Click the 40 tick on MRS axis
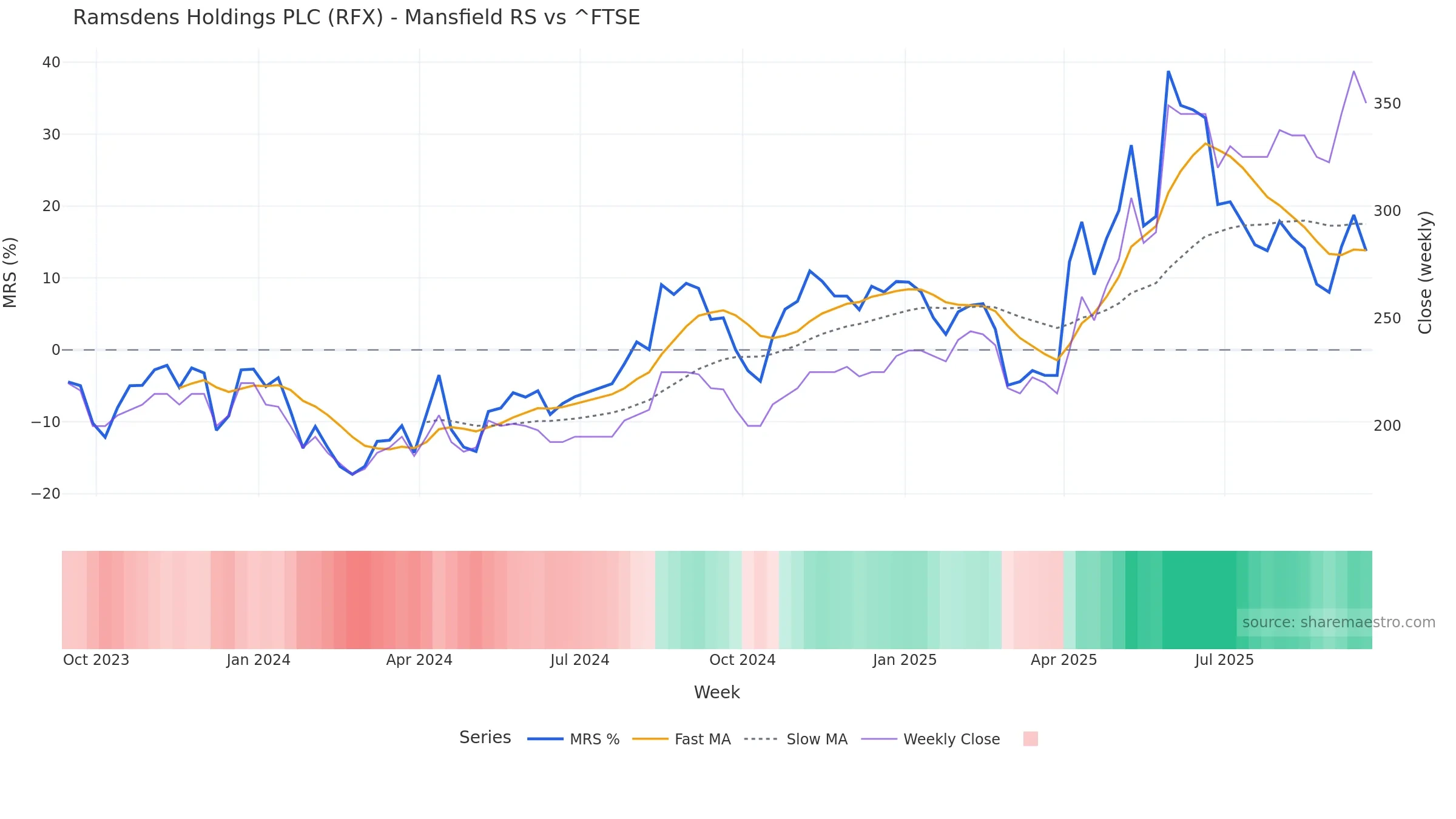Image resolution: width=1456 pixels, height=819 pixels. [x=52, y=62]
